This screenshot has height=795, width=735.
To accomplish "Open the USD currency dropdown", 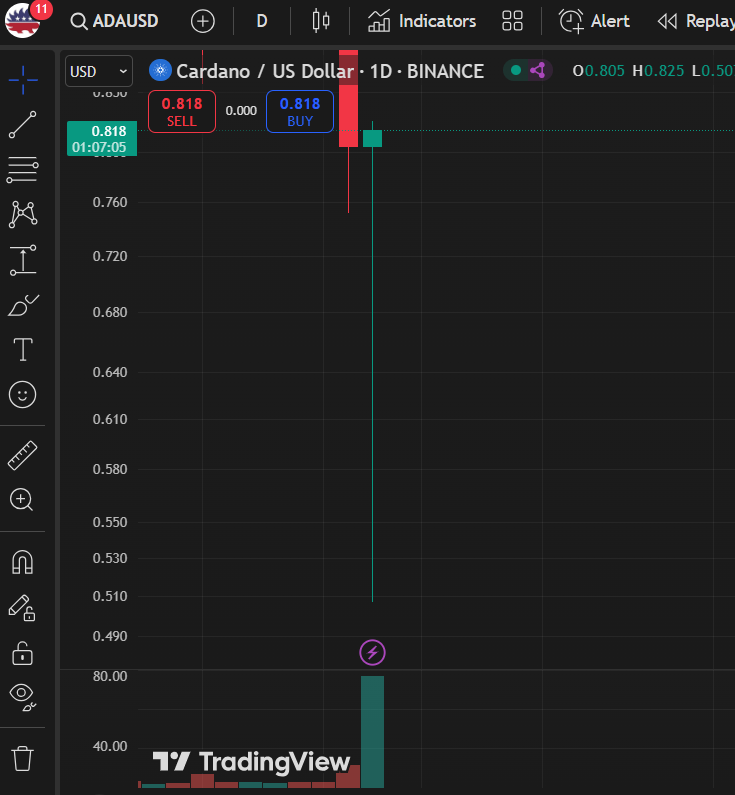I will point(99,71).
